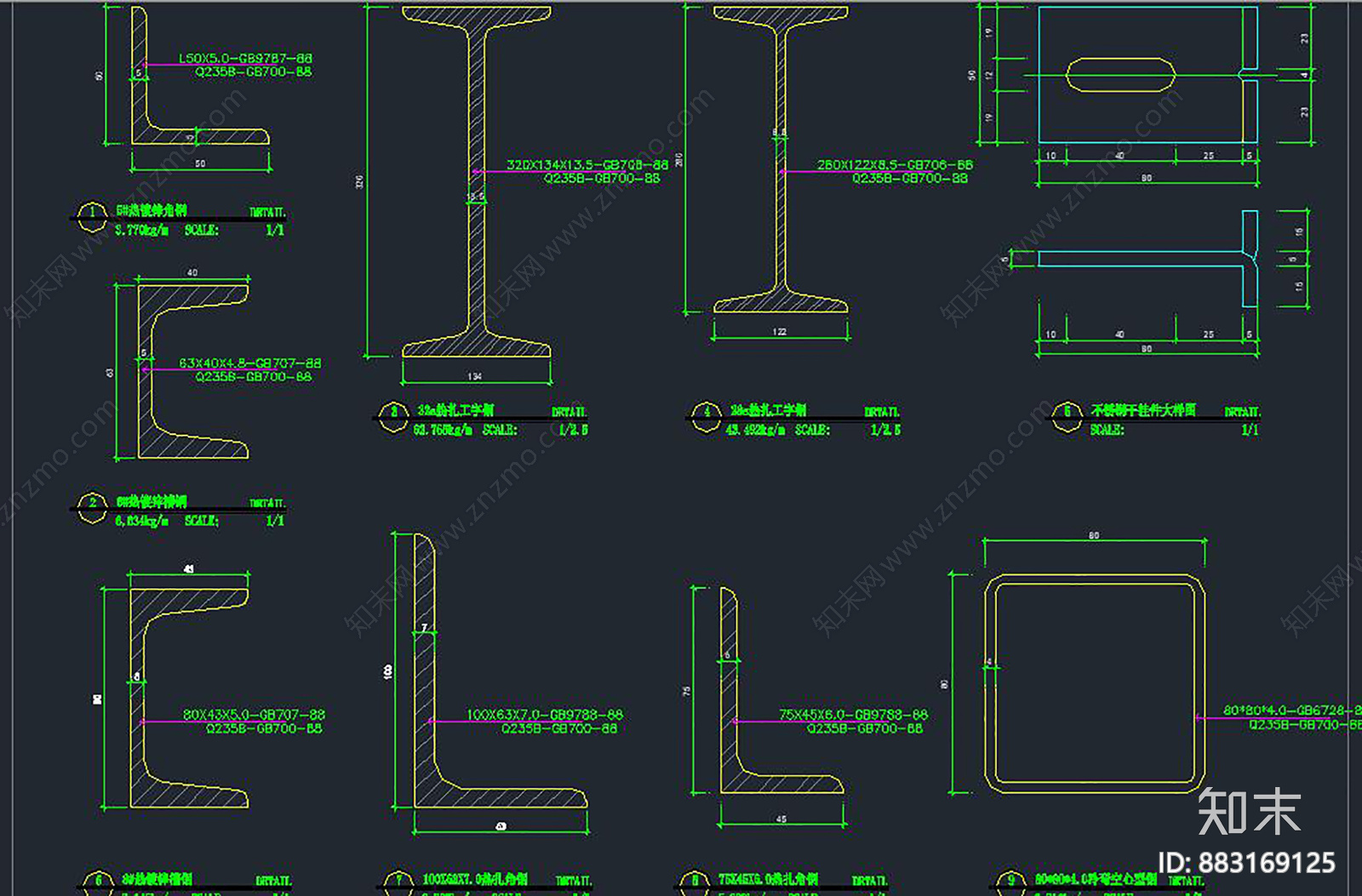1362x896 pixels.
Task: Click the 6.634kg/m weight text
Action: (x=142, y=521)
